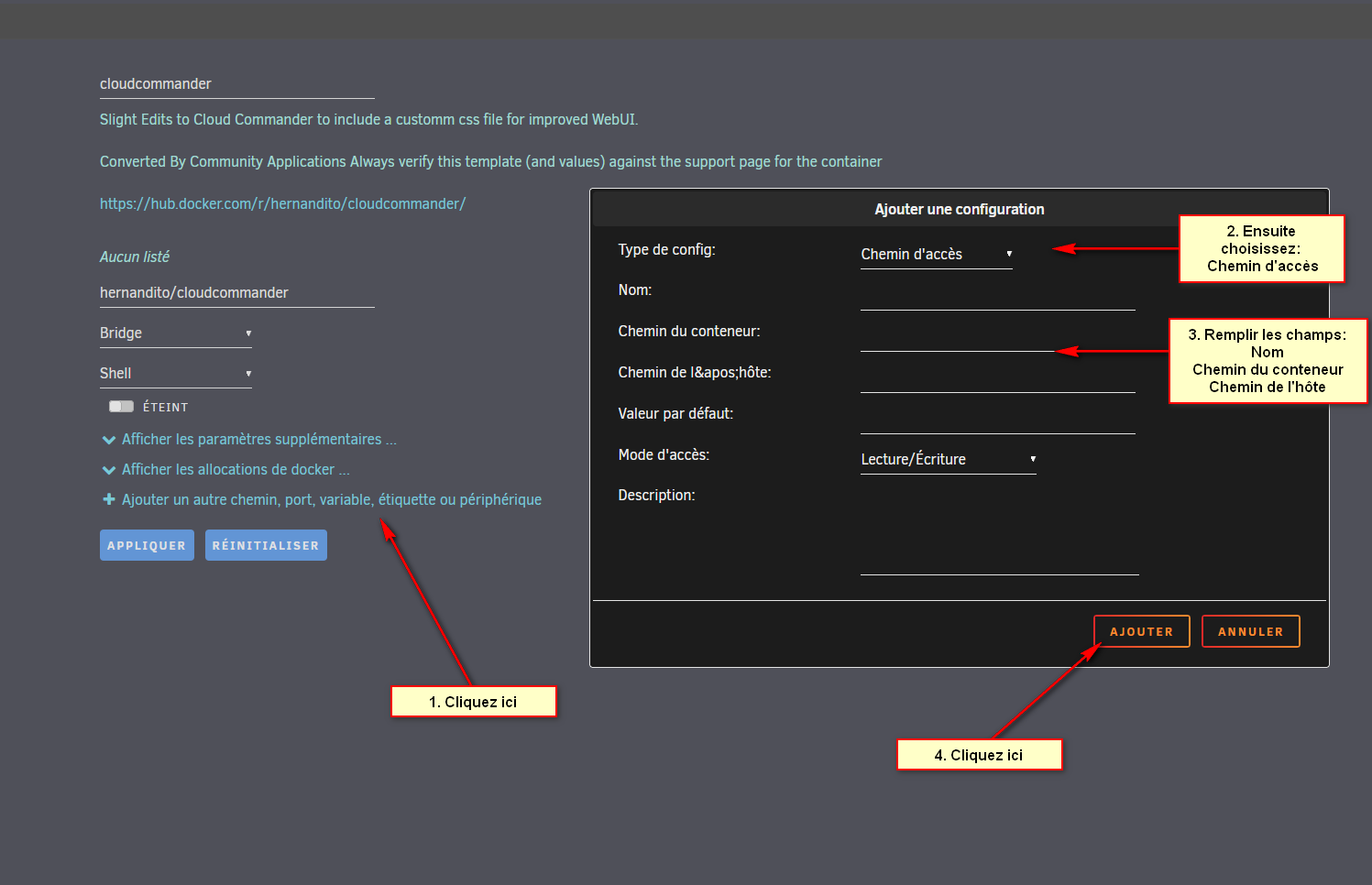Open the hub.docker.com cloudcommander link
The height and width of the screenshot is (885, 1372).
(x=282, y=203)
